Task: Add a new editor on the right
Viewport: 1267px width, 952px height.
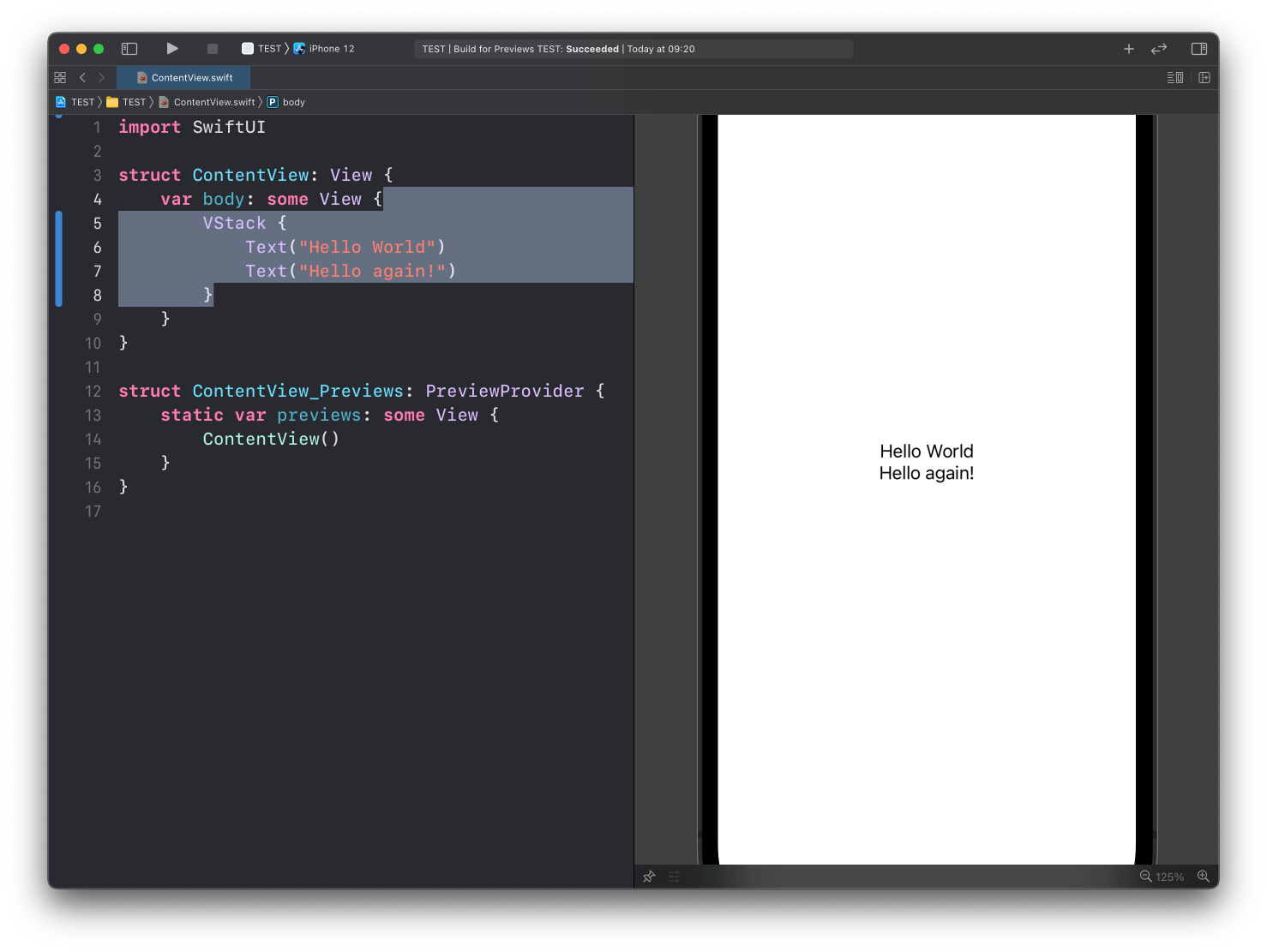Action: coord(1204,78)
